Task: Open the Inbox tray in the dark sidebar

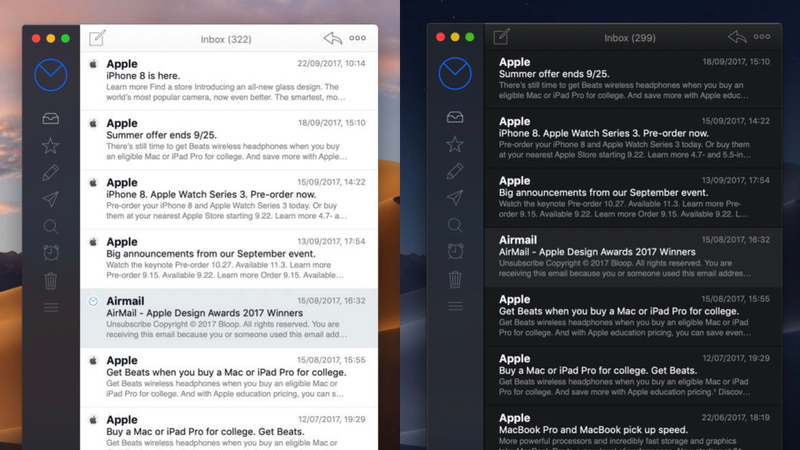Action: click(x=455, y=117)
